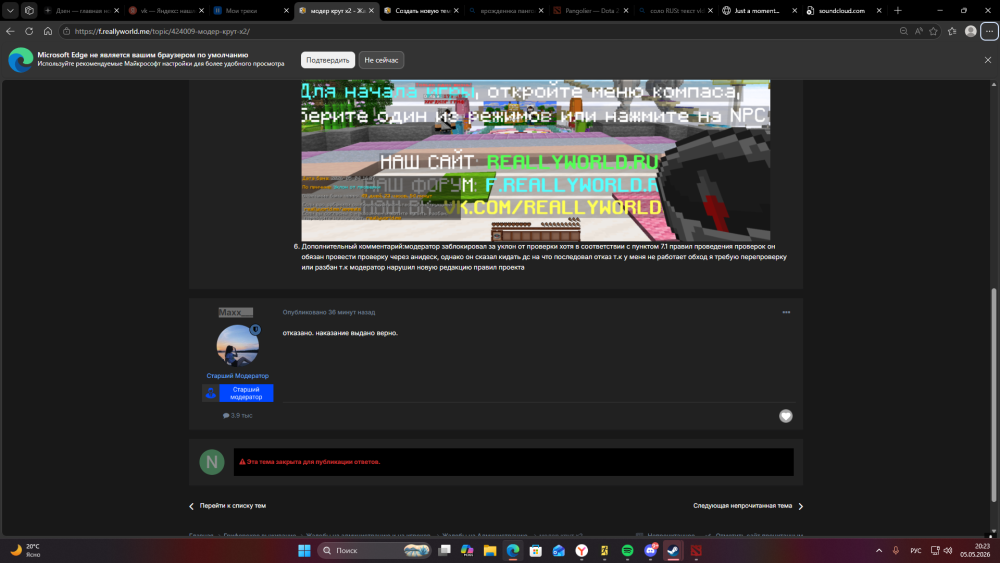Open the Maxx username profile link

(x=235, y=312)
